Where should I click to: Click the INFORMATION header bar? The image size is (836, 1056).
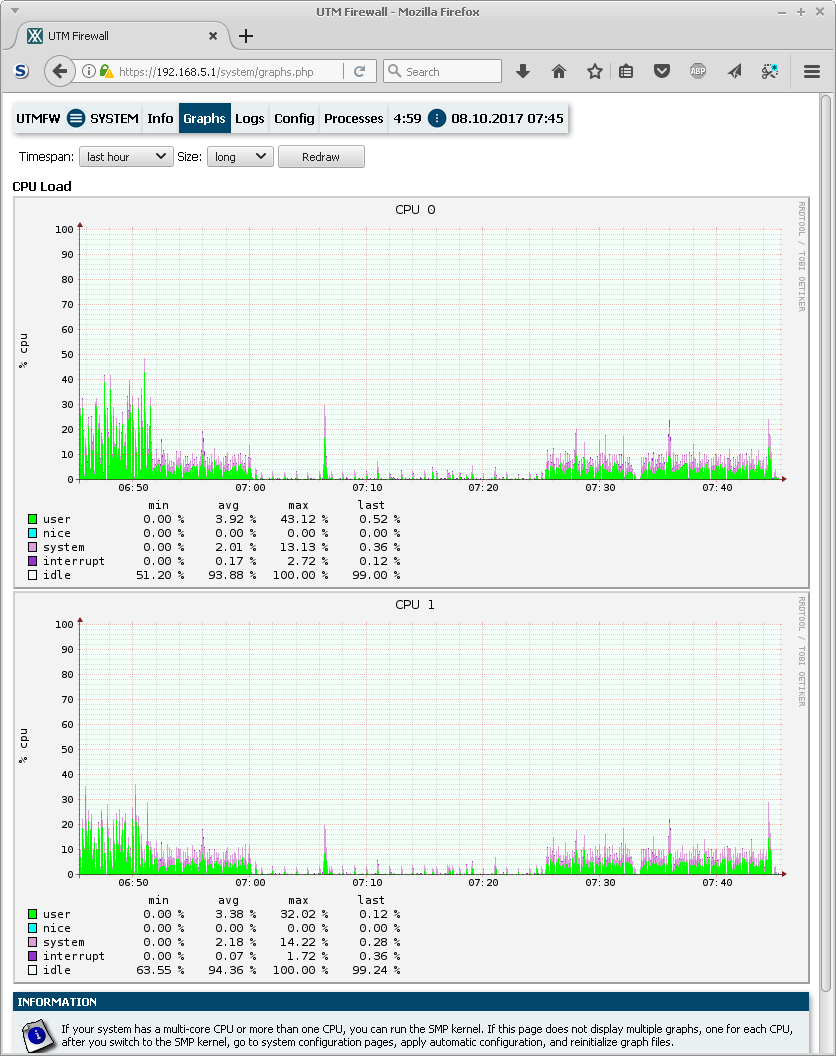coord(411,1002)
